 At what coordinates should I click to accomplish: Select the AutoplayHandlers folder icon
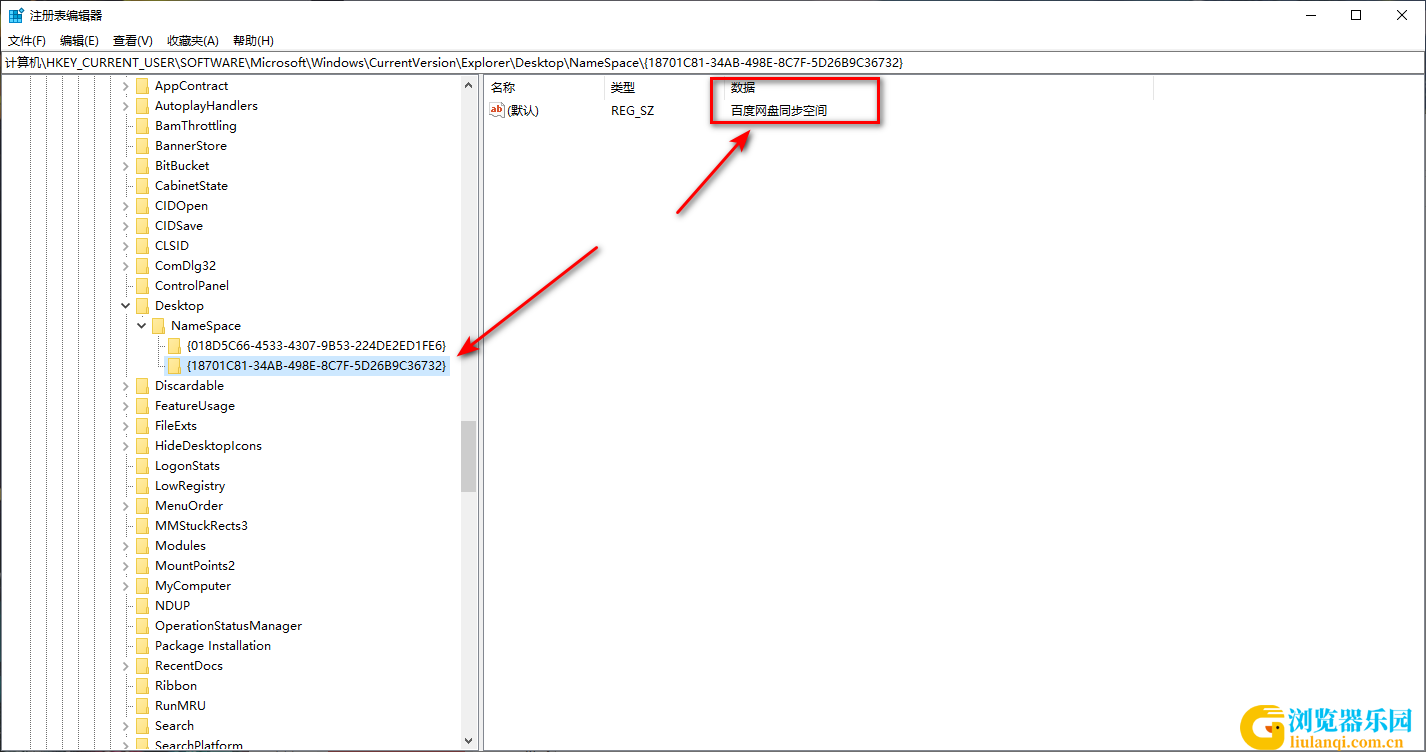tap(142, 106)
